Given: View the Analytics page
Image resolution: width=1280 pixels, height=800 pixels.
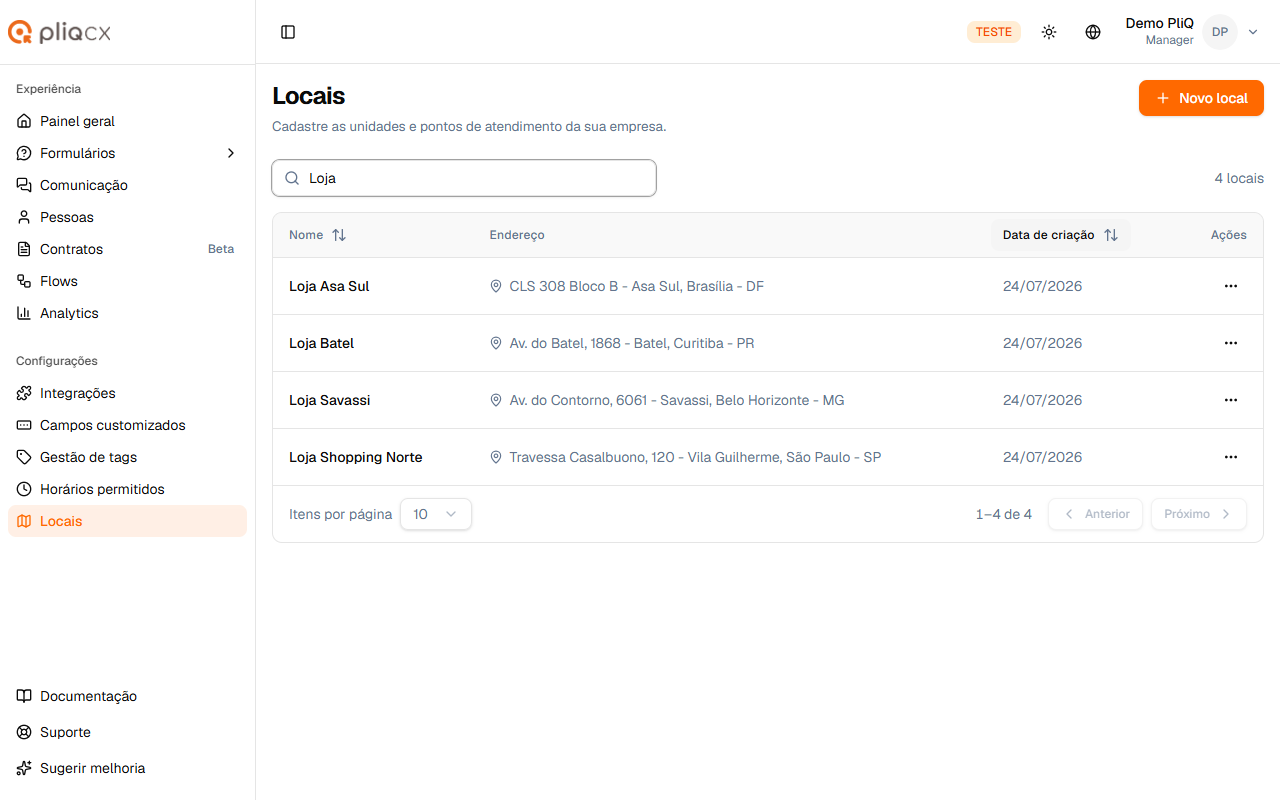Looking at the screenshot, I should click(x=127, y=313).
